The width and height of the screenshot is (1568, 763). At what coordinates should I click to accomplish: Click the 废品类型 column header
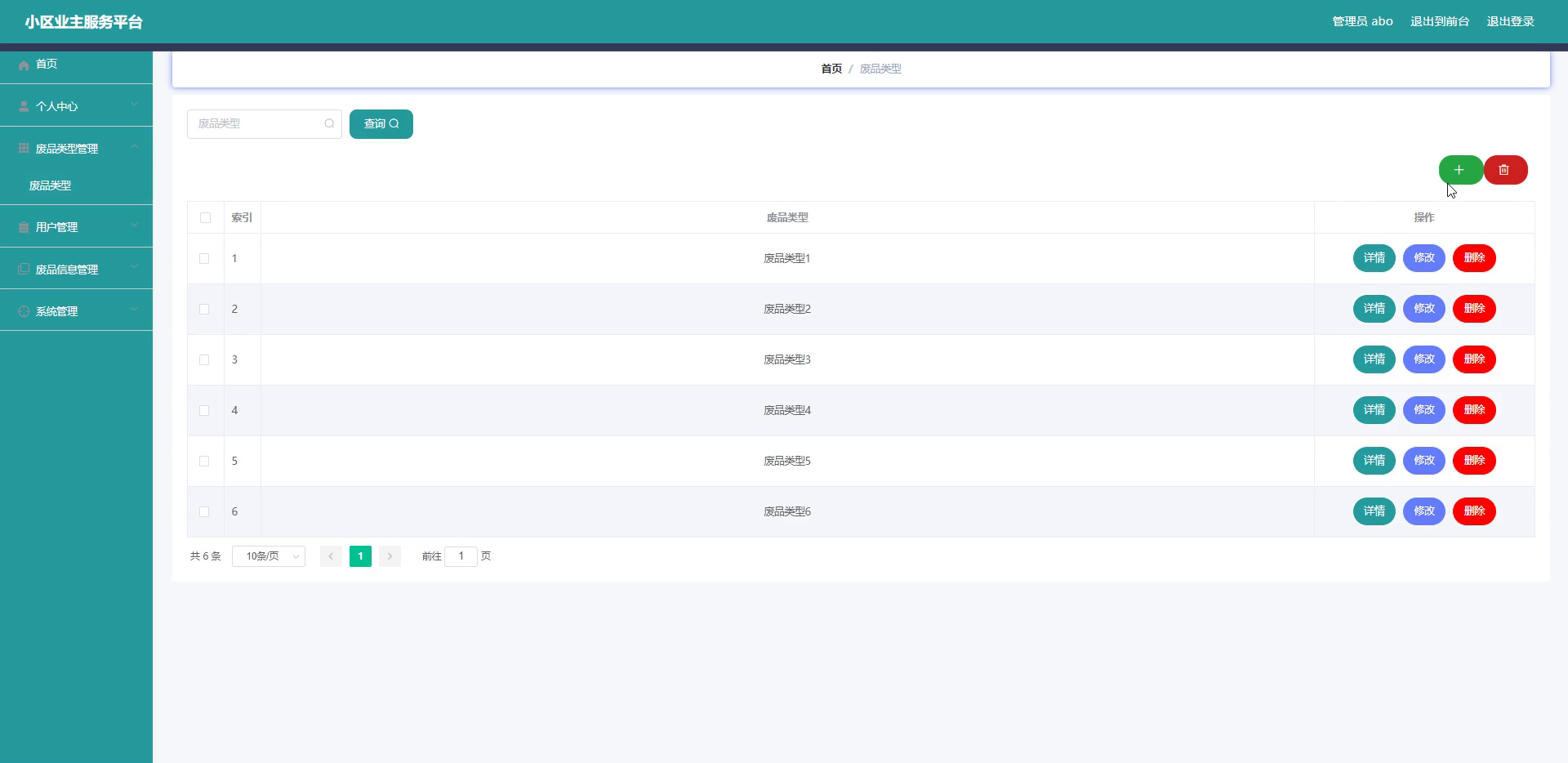click(x=787, y=217)
